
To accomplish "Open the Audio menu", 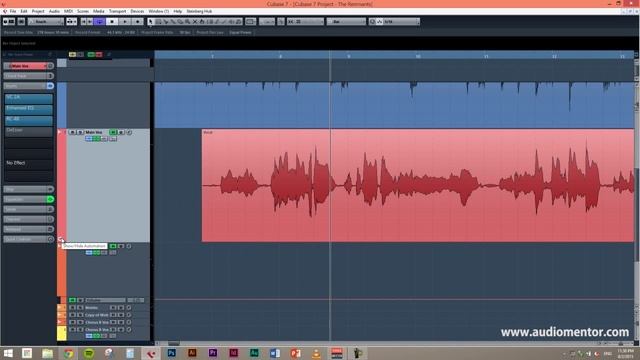I will coord(54,11).
